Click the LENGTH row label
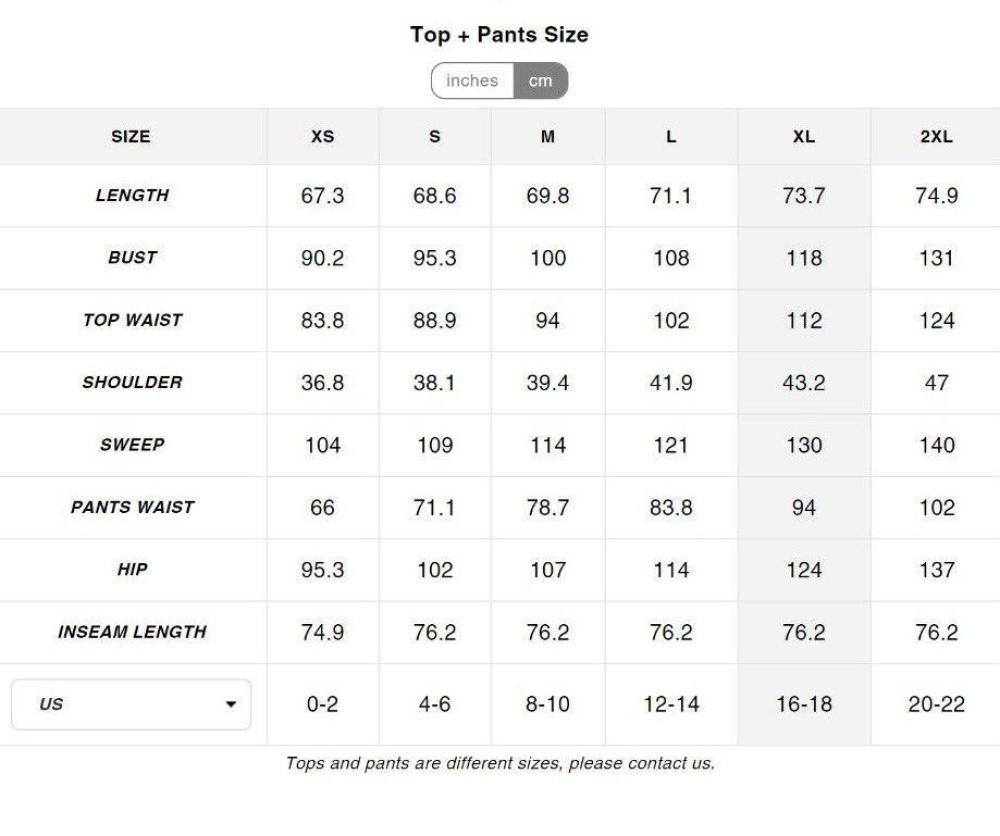Viewport: 1000px width, 836px height. point(132,195)
